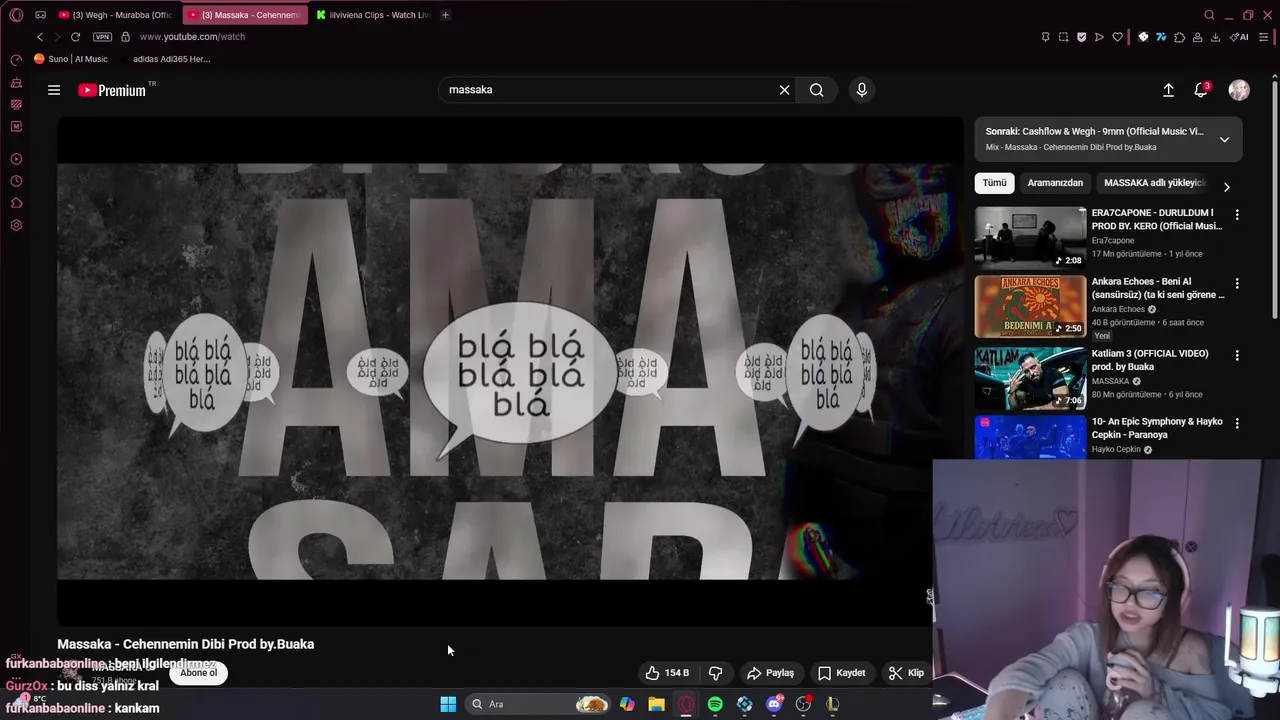Open the price tag extension icon
Image resolution: width=1280 pixels, height=720 pixels.
(x=1143, y=37)
